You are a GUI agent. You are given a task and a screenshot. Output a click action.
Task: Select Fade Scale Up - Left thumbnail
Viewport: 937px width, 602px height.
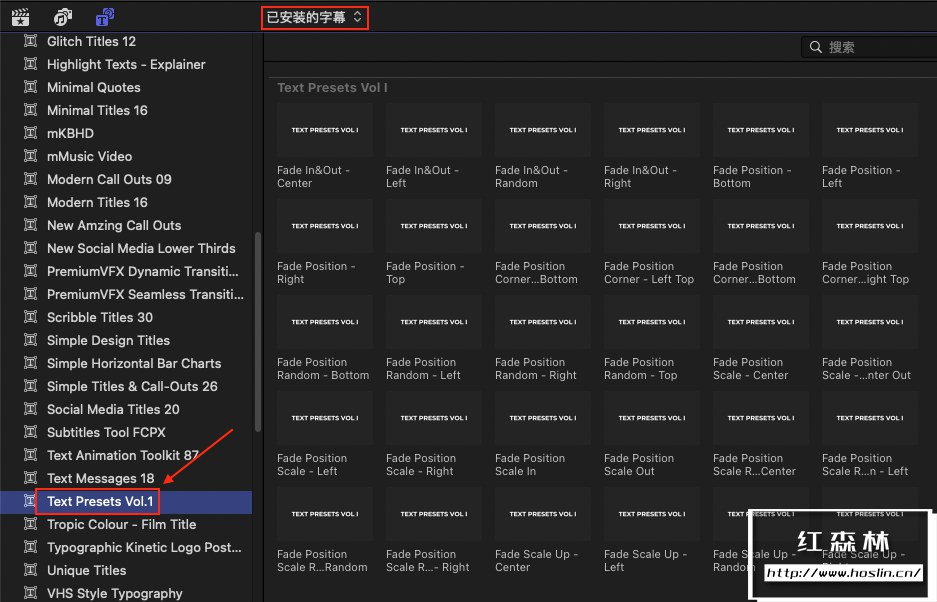tap(652, 514)
